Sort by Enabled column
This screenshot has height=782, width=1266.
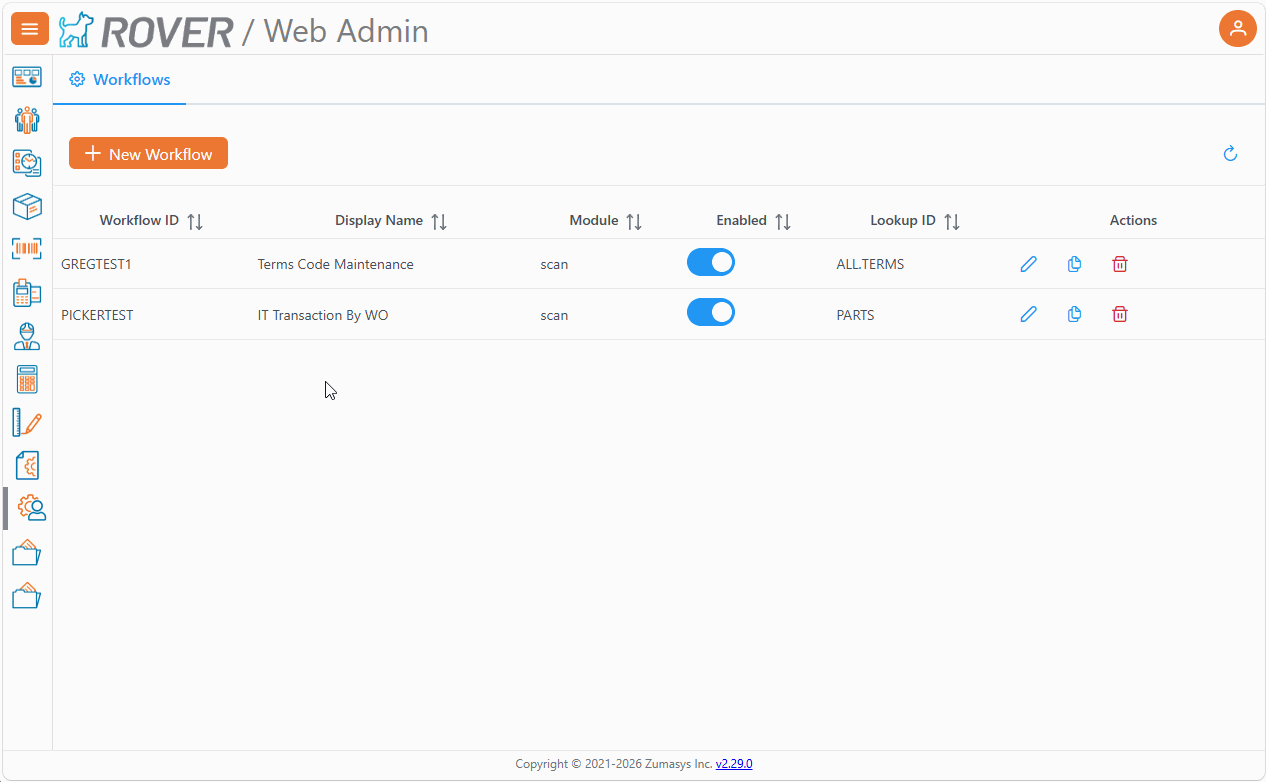pyautogui.click(x=783, y=221)
